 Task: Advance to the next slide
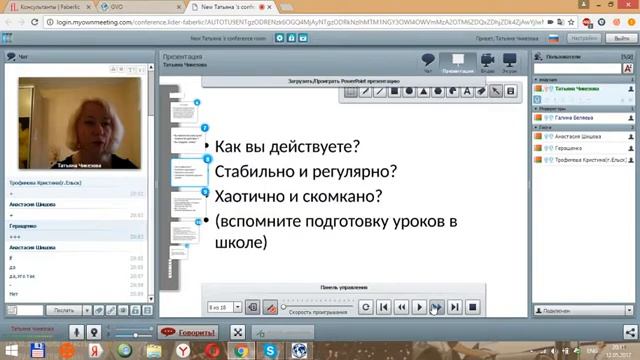coord(437,307)
